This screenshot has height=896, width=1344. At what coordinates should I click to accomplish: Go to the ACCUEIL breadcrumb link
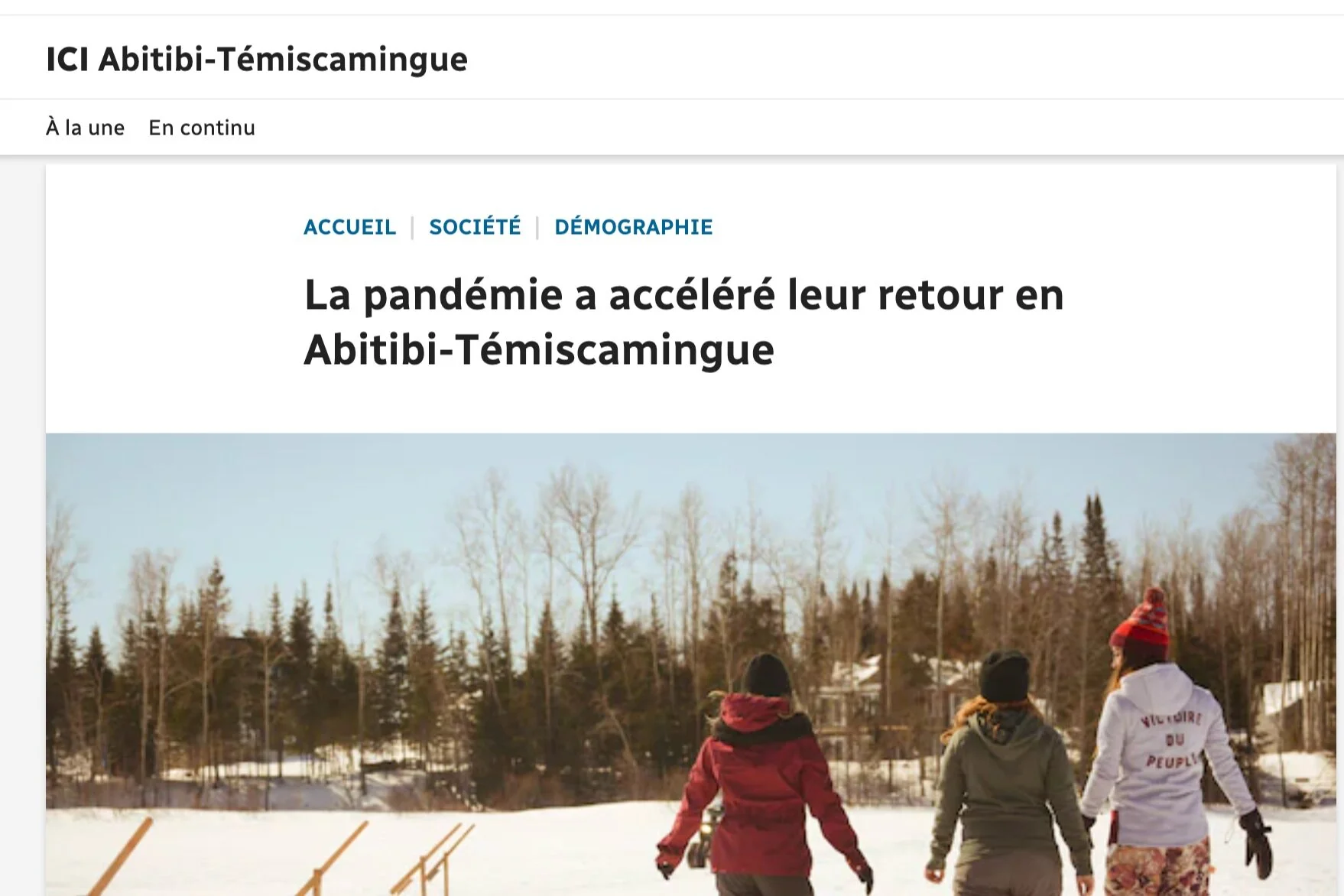pyautogui.click(x=349, y=227)
